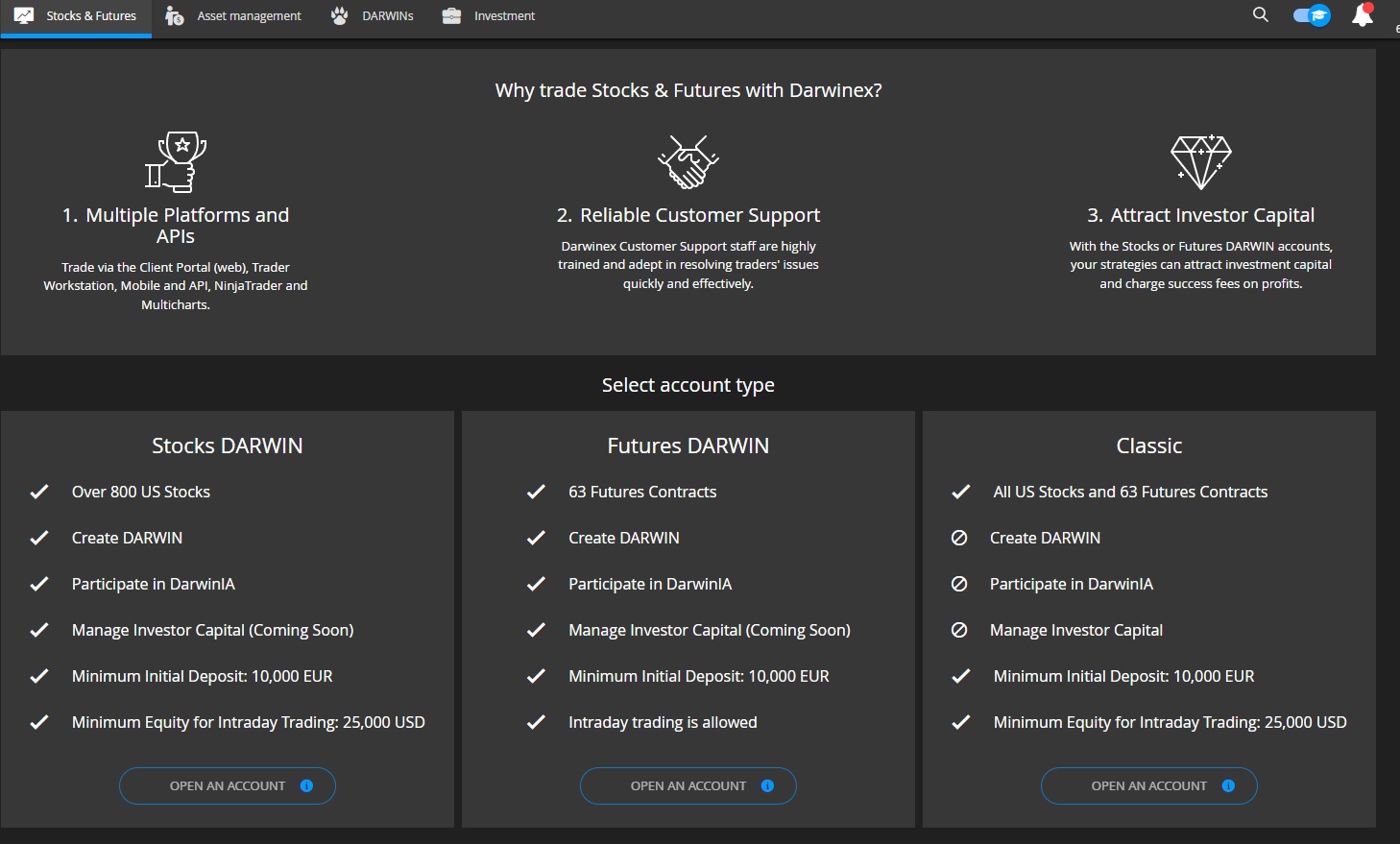Open a Classic account
Screen dimensions: 1400x844
1148,785
